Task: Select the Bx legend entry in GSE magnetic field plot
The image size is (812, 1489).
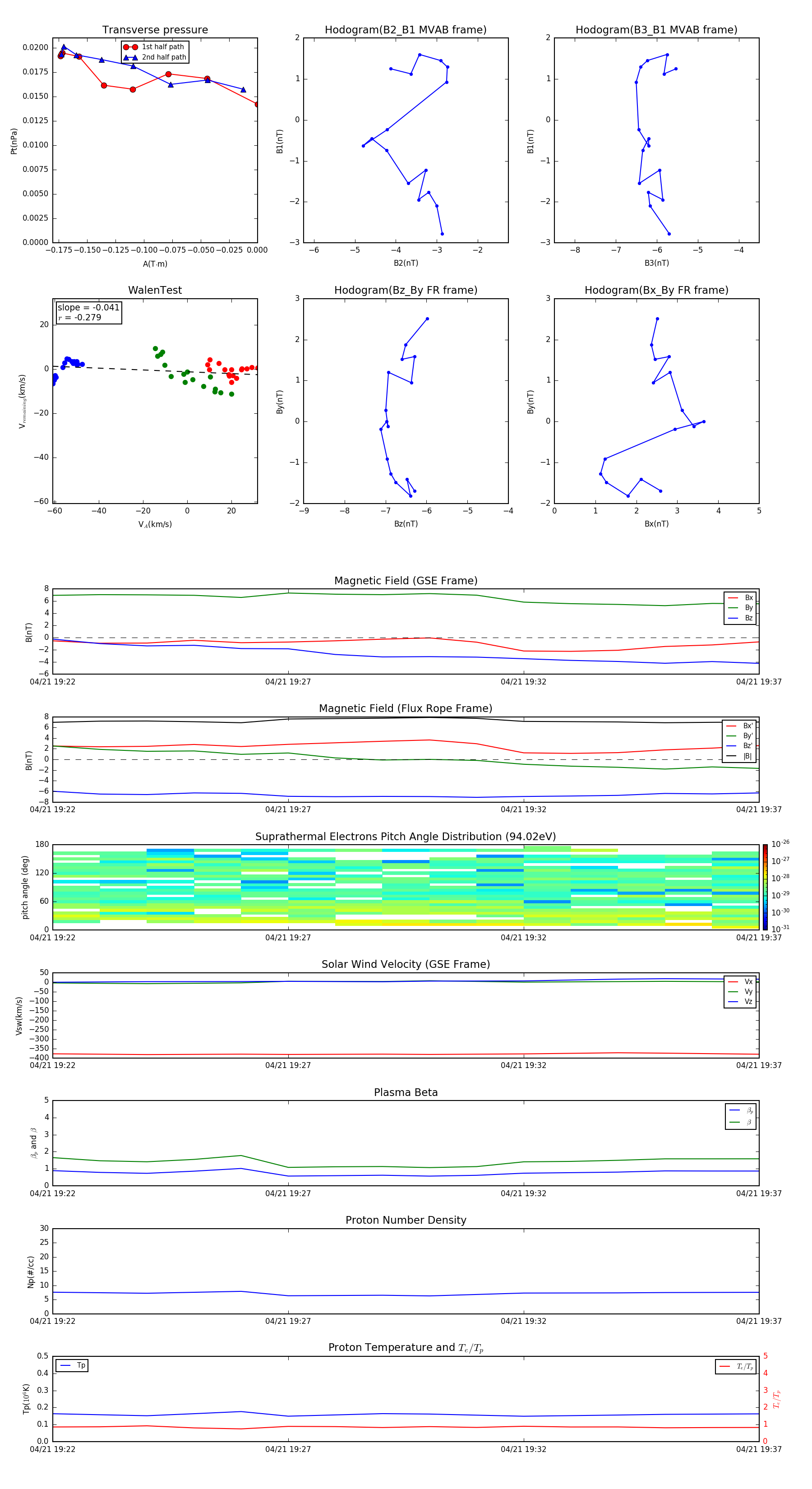Action: point(740,598)
